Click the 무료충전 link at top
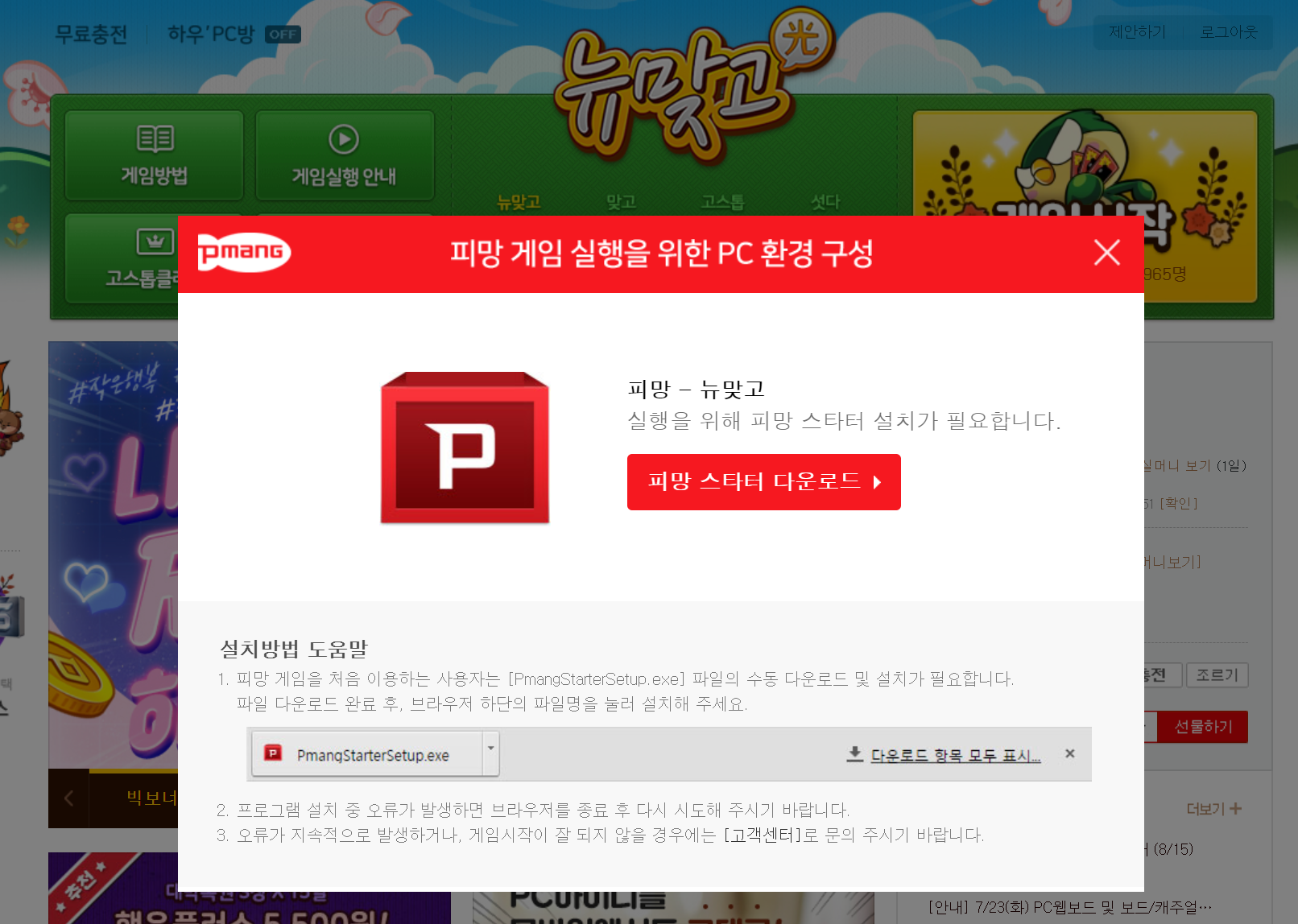The height and width of the screenshot is (924, 1298). pyautogui.click(x=91, y=35)
